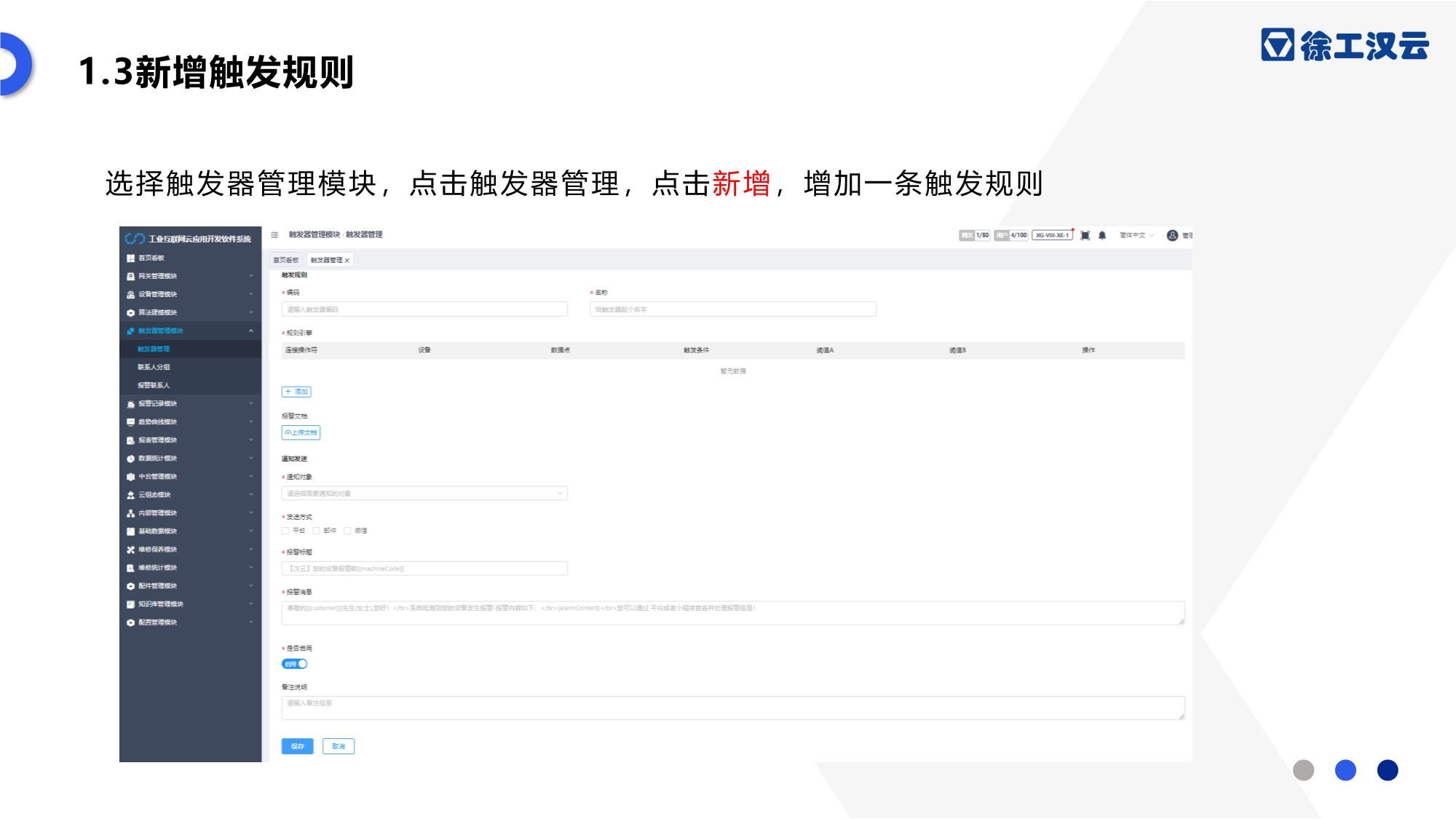Click the 中台管理模块 sidebar icon
The height and width of the screenshot is (819, 1456).
[x=131, y=477]
